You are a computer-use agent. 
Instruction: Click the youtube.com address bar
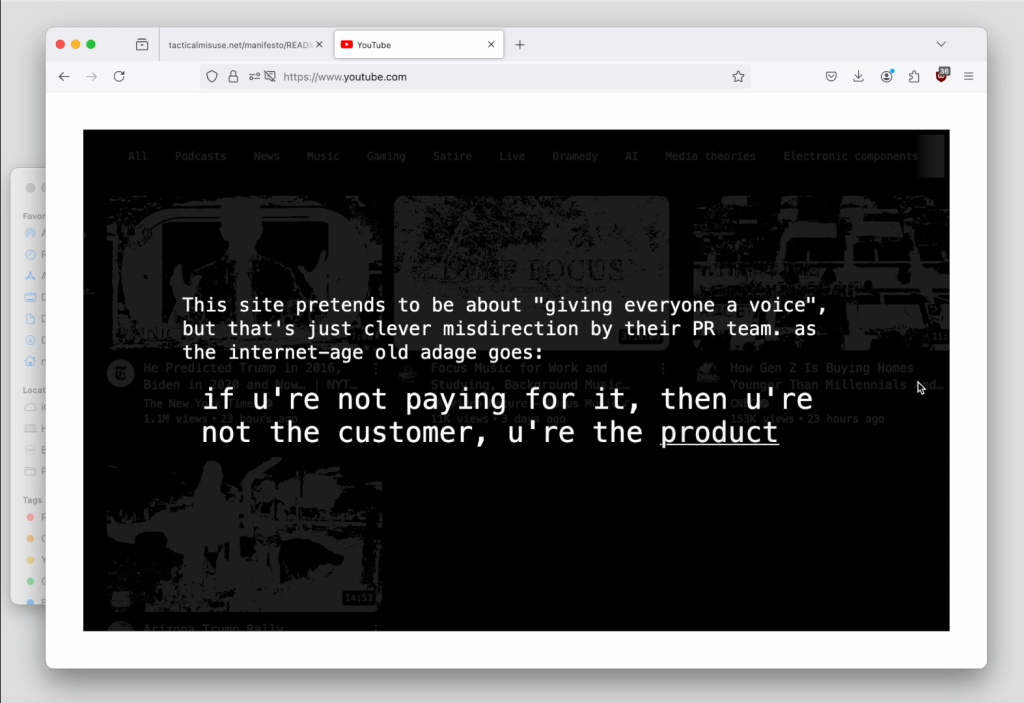click(x=500, y=77)
